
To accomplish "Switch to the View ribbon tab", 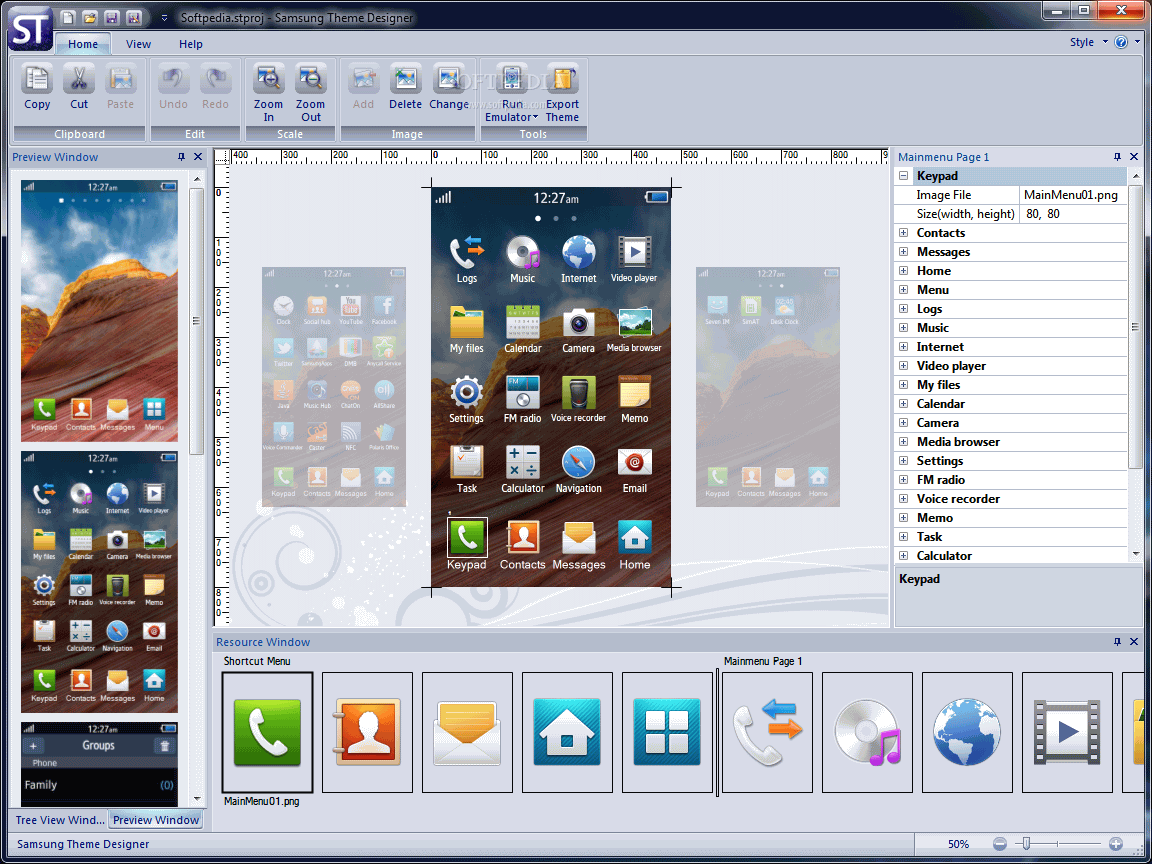I will (x=138, y=44).
